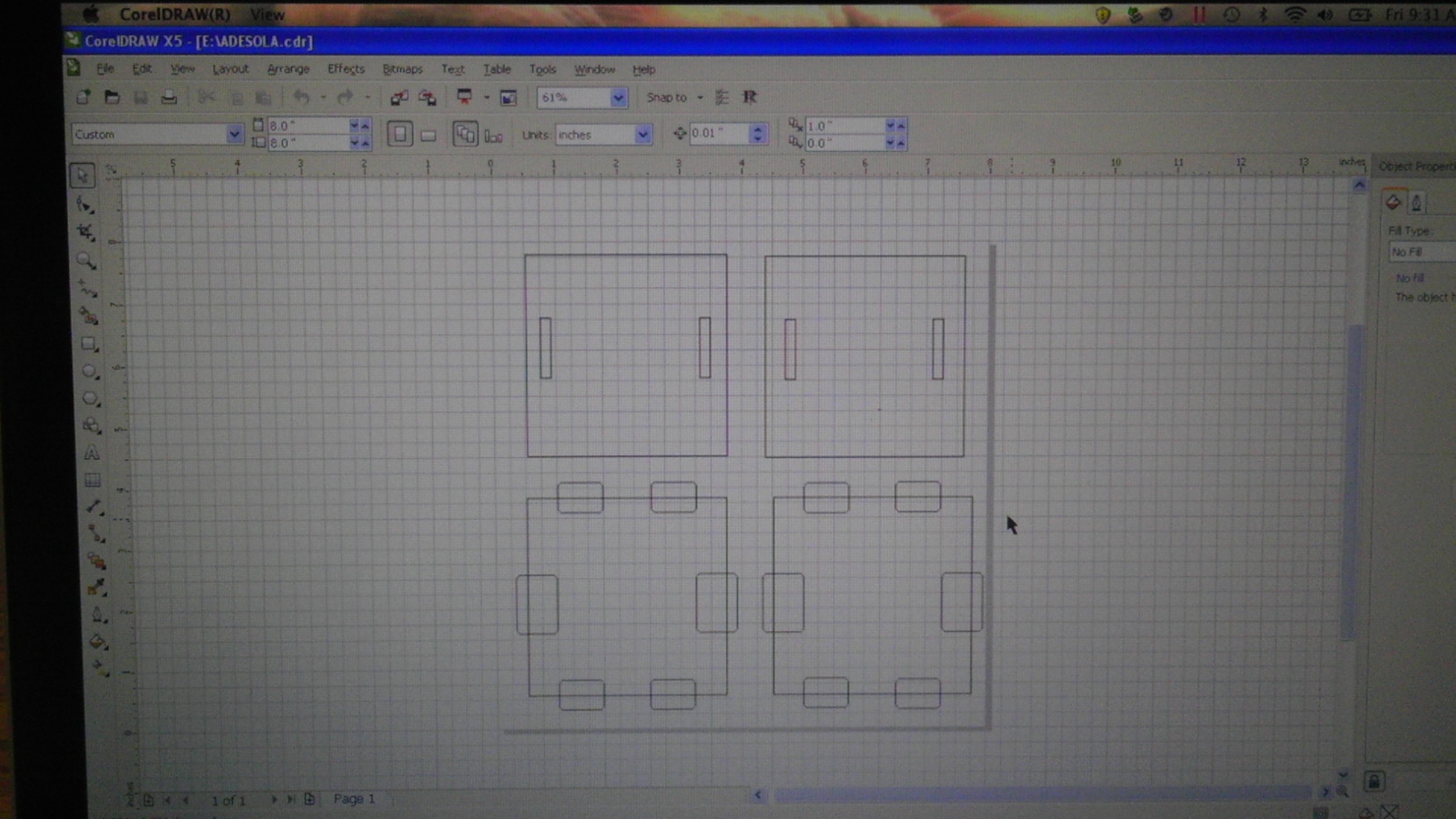1456x819 pixels.
Task: Open the Custom page size dropdown
Action: point(234,135)
